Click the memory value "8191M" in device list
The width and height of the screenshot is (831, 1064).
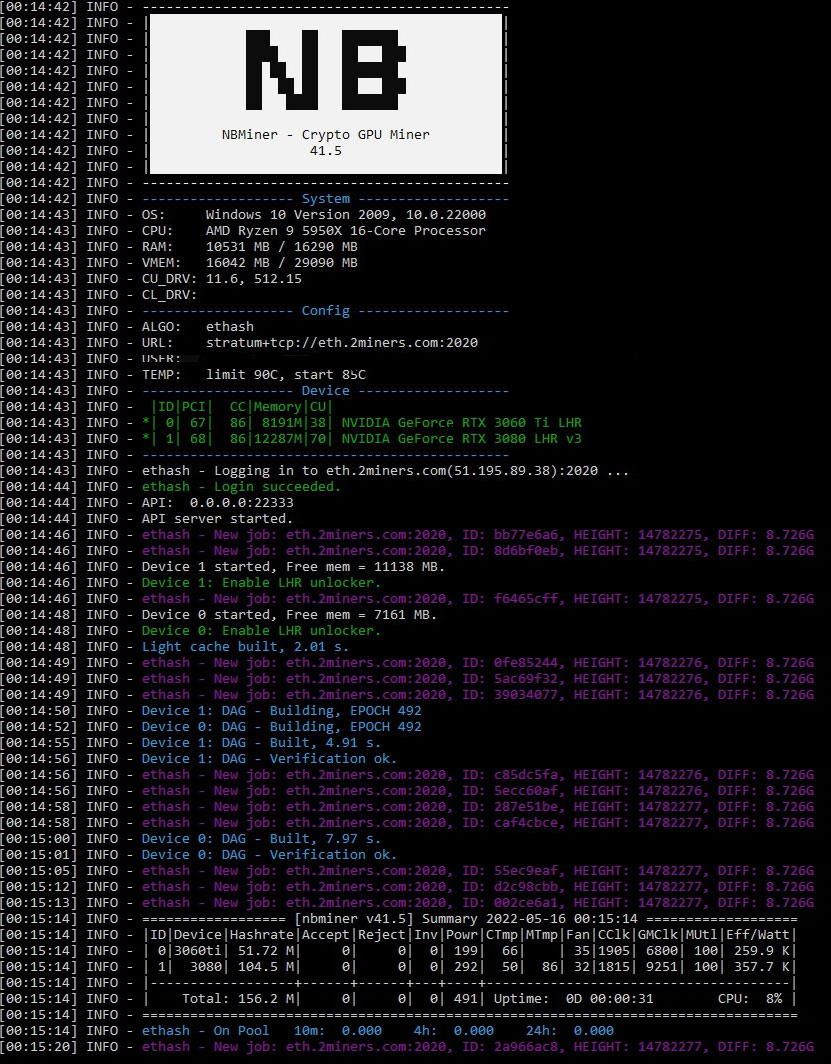[x=282, y=423]
